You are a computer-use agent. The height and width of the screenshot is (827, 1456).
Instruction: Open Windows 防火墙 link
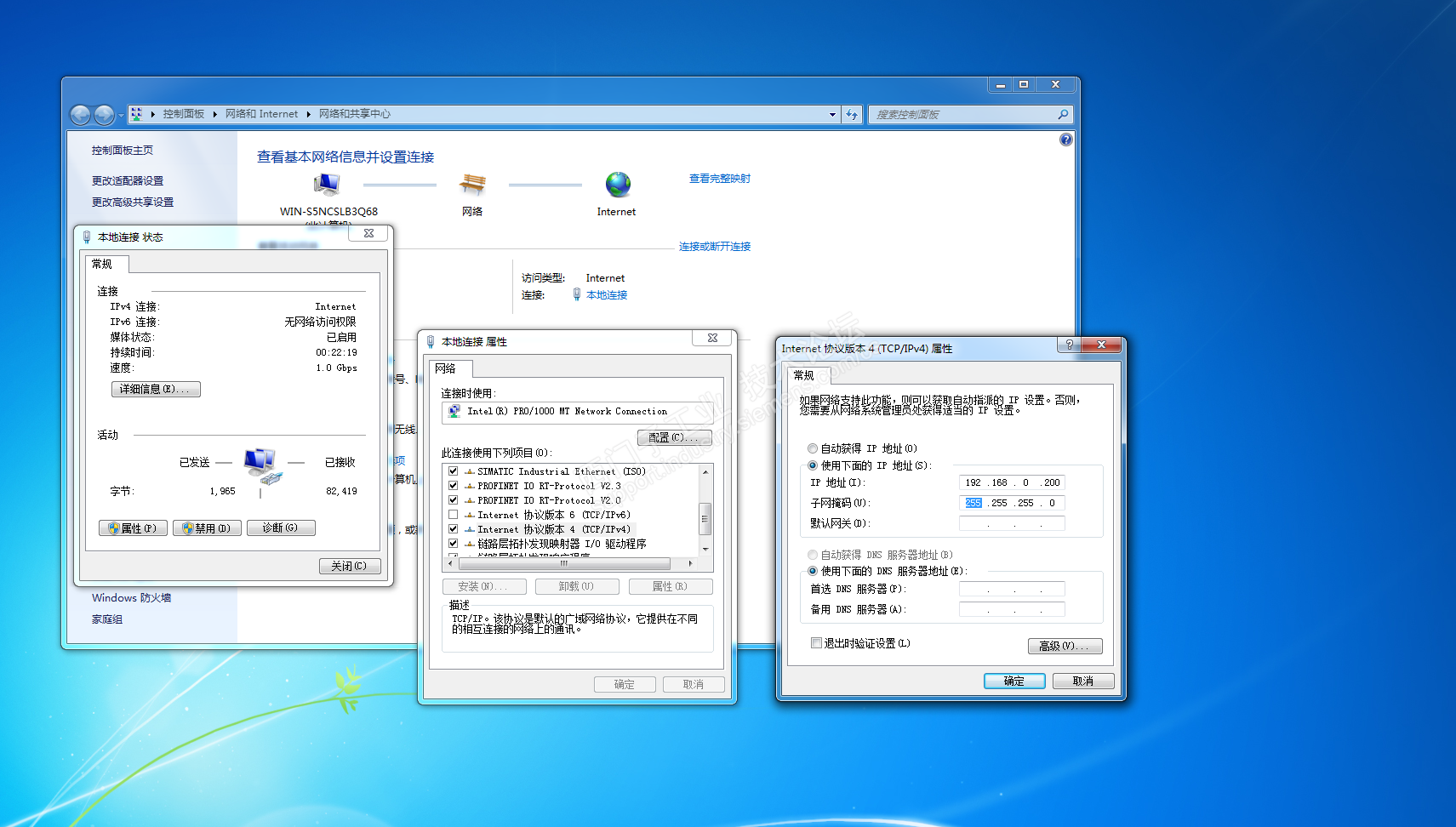click(132, 598)
